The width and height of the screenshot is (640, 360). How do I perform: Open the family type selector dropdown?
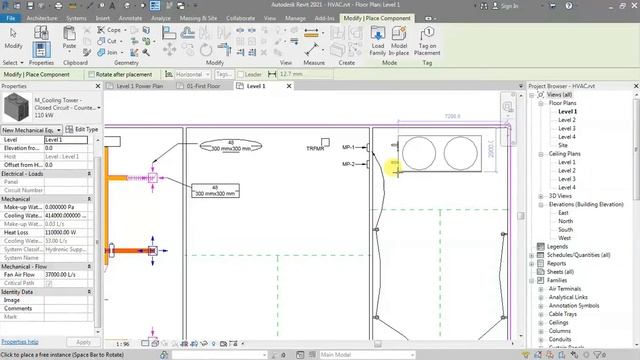99,108
